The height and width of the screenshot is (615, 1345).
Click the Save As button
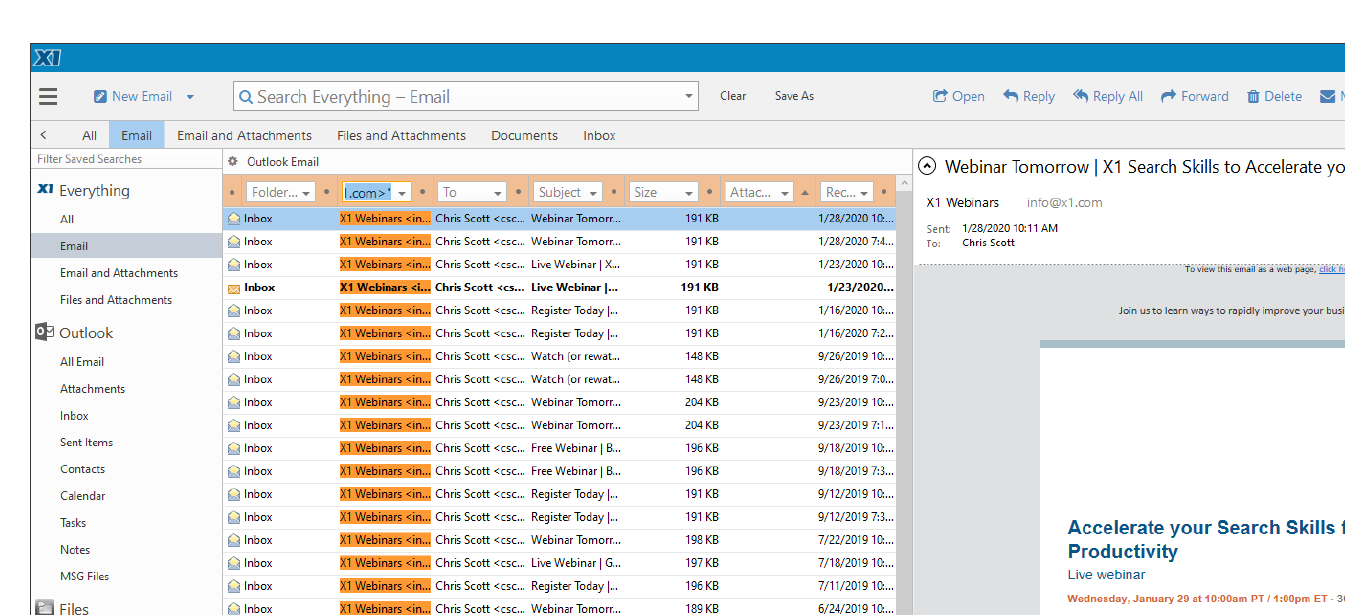pos(794,96)
